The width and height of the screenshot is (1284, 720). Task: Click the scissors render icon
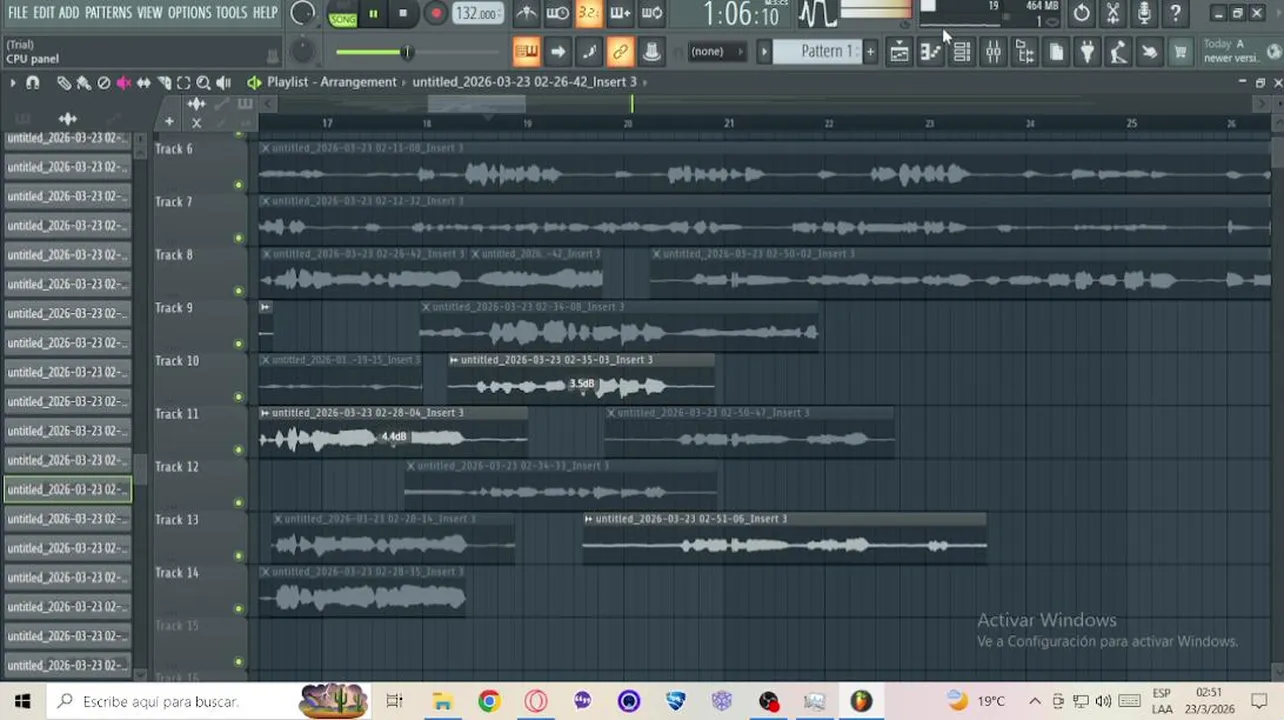pyautogui.click(x=1113, y=14)
